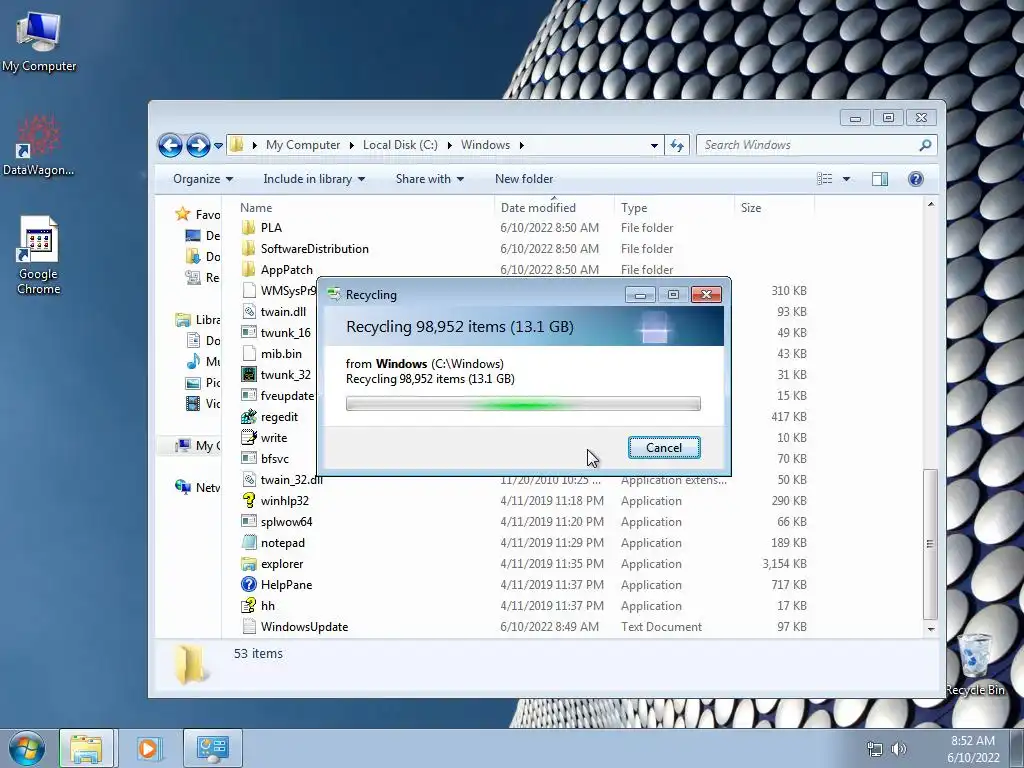The image size is (1024, 768).
Task: Select mib.bin in file list
Action: [271, 353]
